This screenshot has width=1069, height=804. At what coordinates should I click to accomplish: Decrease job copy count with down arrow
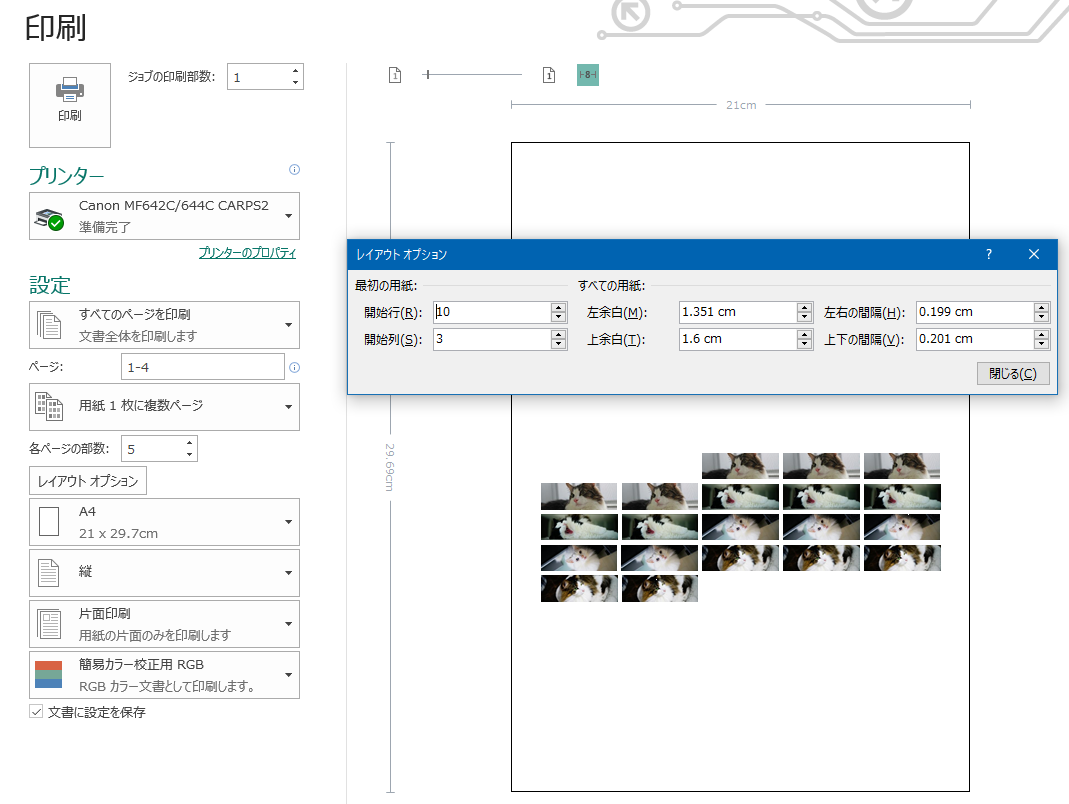tap(295, 83)
